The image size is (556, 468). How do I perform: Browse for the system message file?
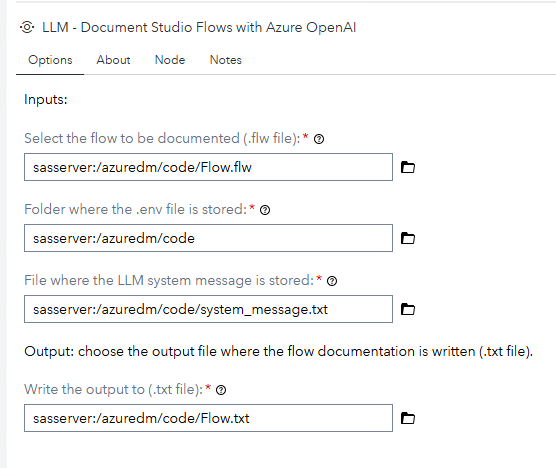[408, 309]
